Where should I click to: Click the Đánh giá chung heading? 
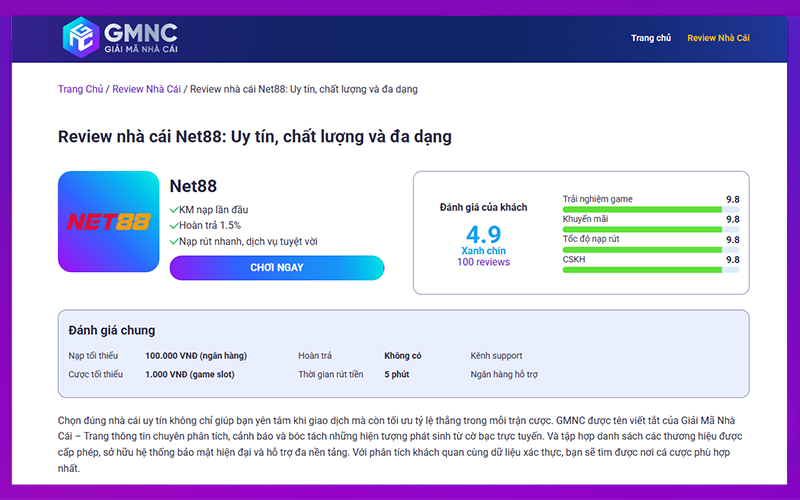[112, 331]
